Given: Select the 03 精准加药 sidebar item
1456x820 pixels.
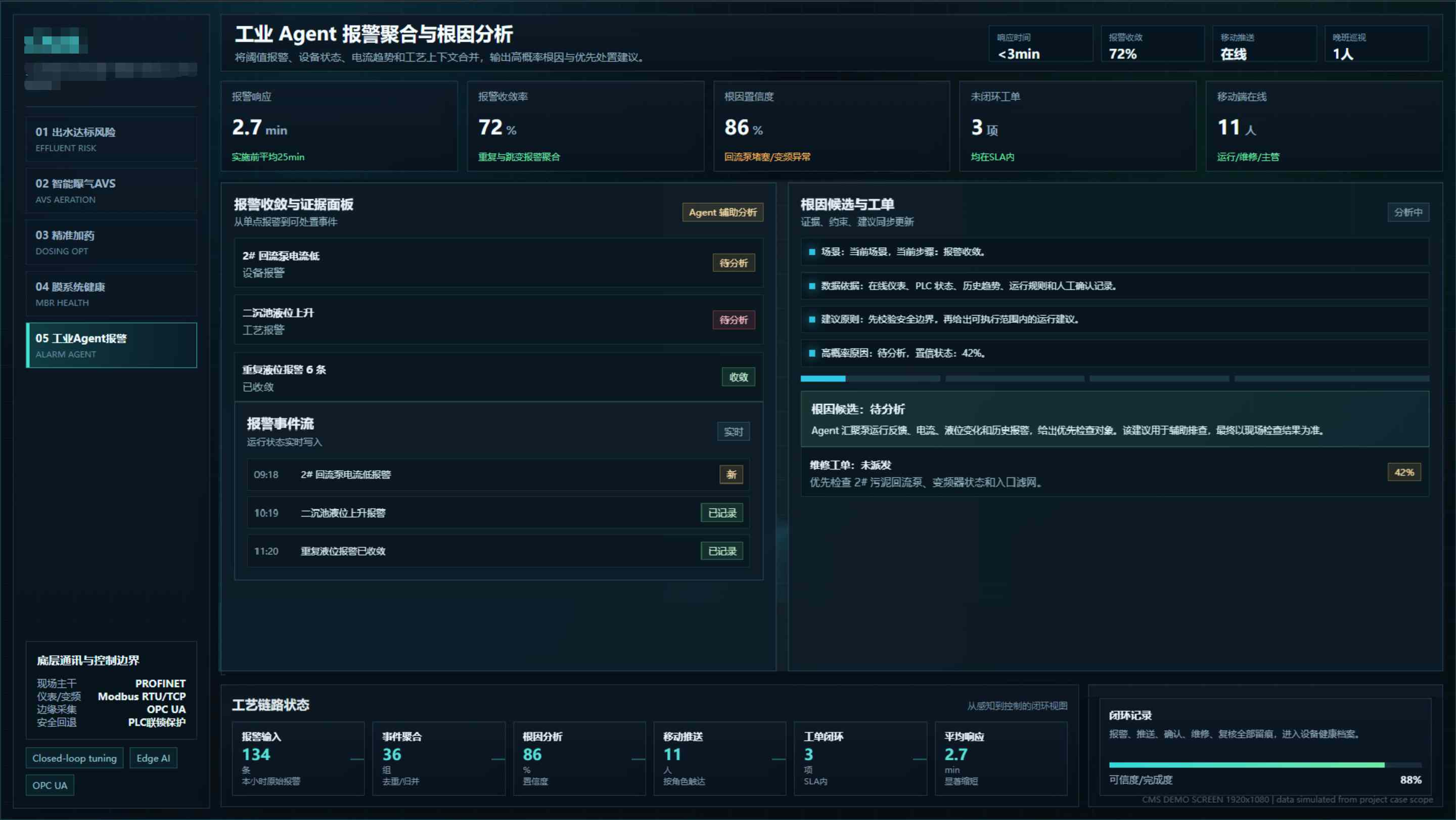Looking at the screenshot, I should (x=111, y=243).
